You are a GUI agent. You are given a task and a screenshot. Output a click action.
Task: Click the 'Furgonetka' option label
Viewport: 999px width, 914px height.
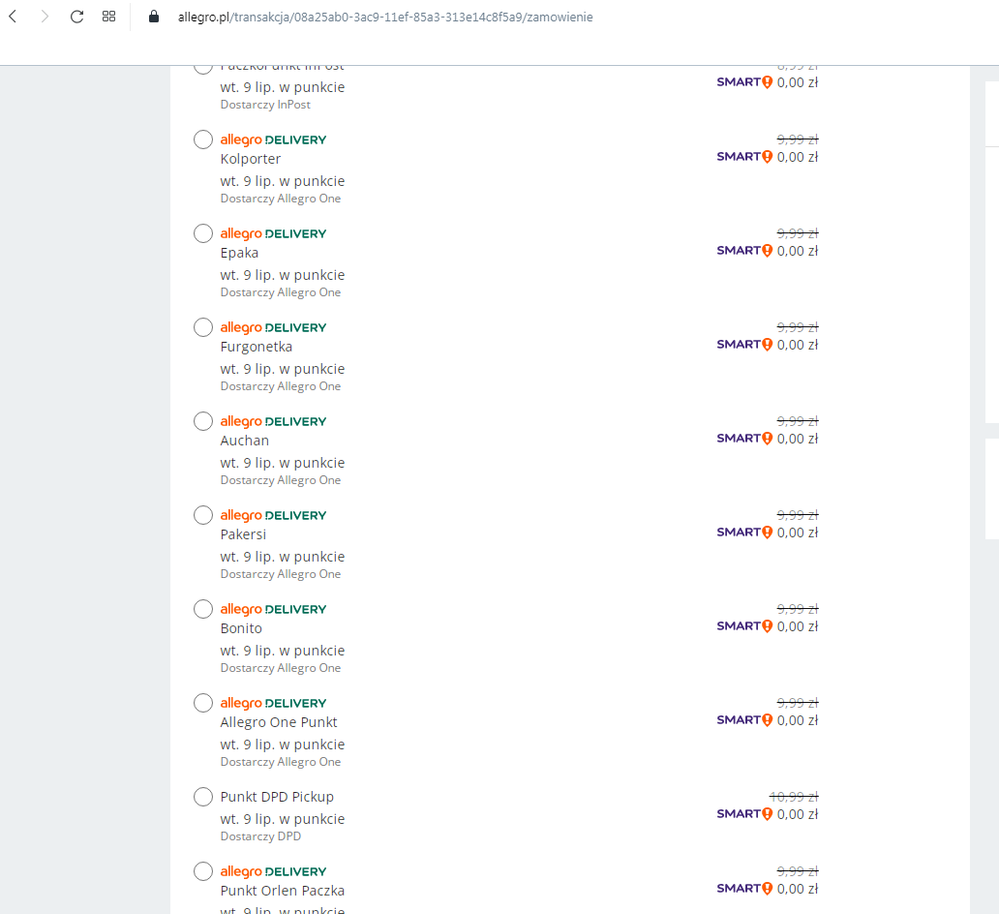(x=256, y=347)
